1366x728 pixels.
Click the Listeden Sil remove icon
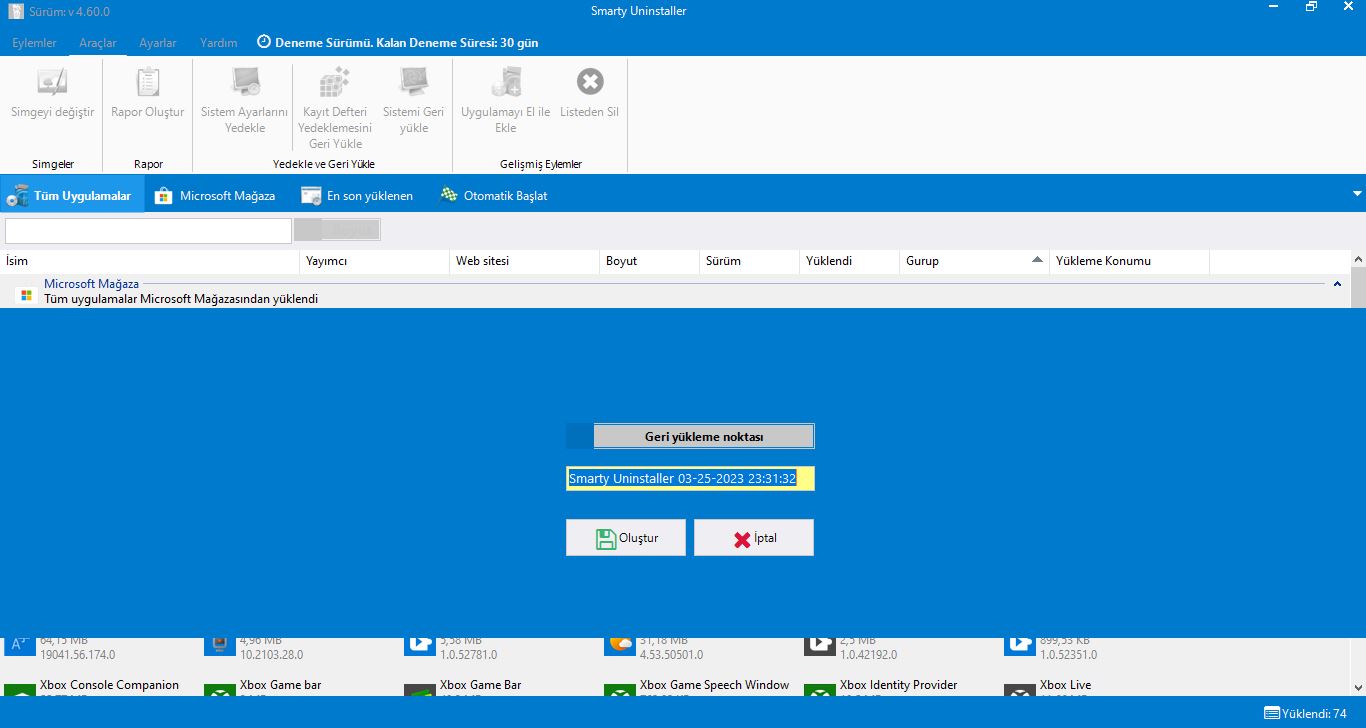pyautogui.click(x=590, y=82)
